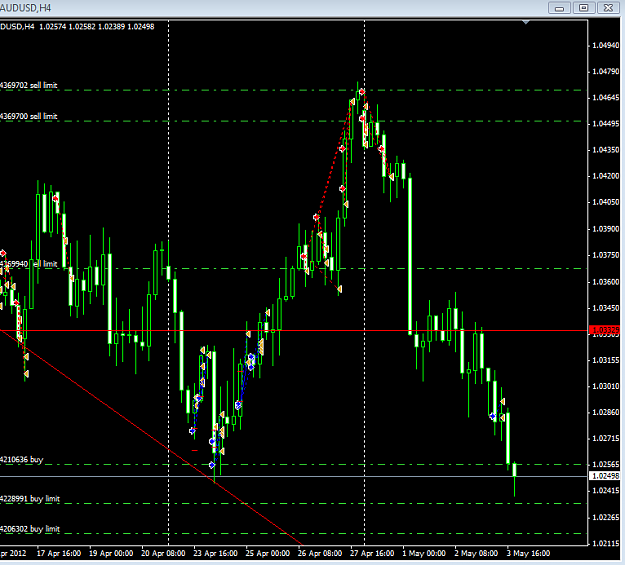Click the 1.03750 price scale label
625x565 pixels.
point(606,255)
